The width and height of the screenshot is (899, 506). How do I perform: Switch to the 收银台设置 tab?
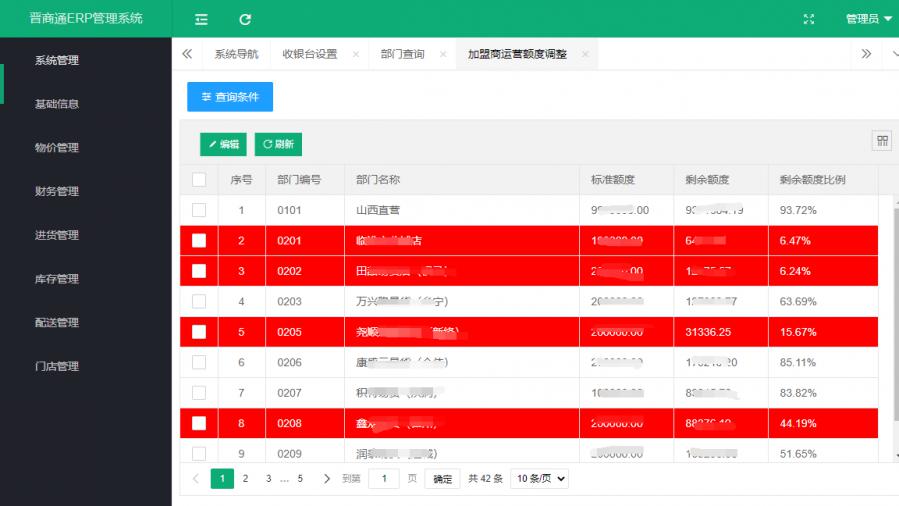[x=309, y=54]
